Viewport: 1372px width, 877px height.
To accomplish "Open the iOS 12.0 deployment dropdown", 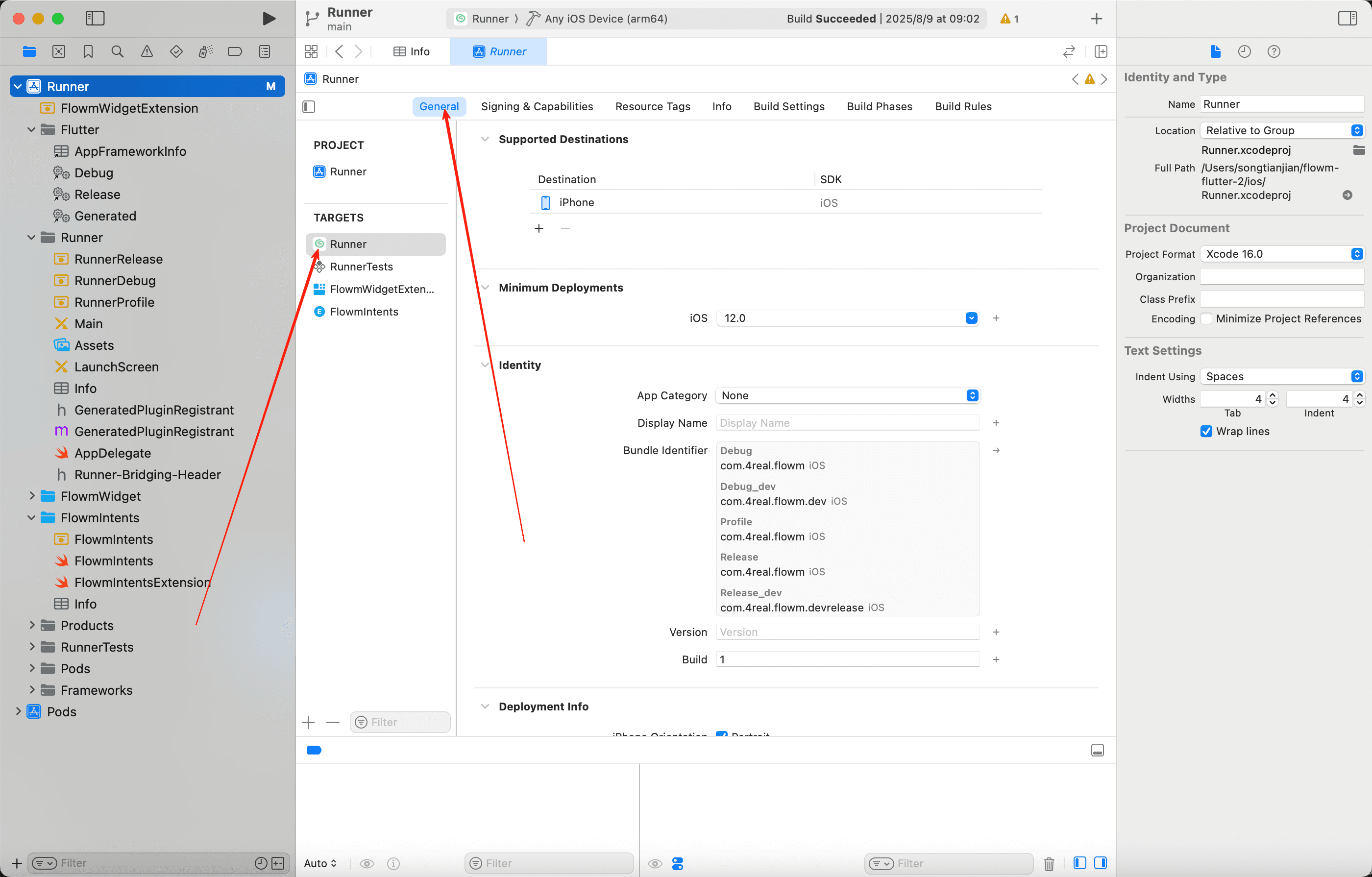I will [972, 318].
